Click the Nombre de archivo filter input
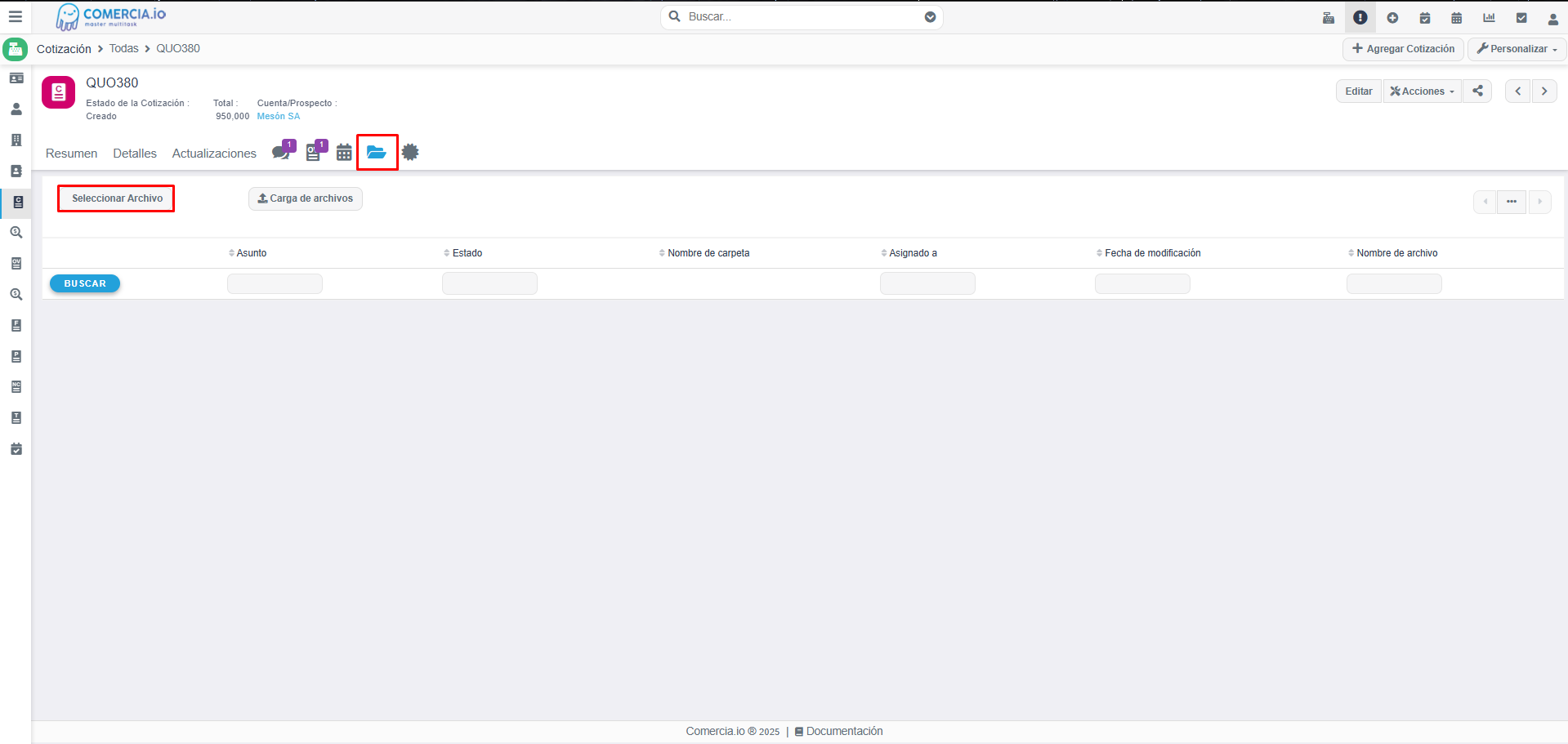The height and width of the screenshot is (744, 1568). coord(1394,283)
